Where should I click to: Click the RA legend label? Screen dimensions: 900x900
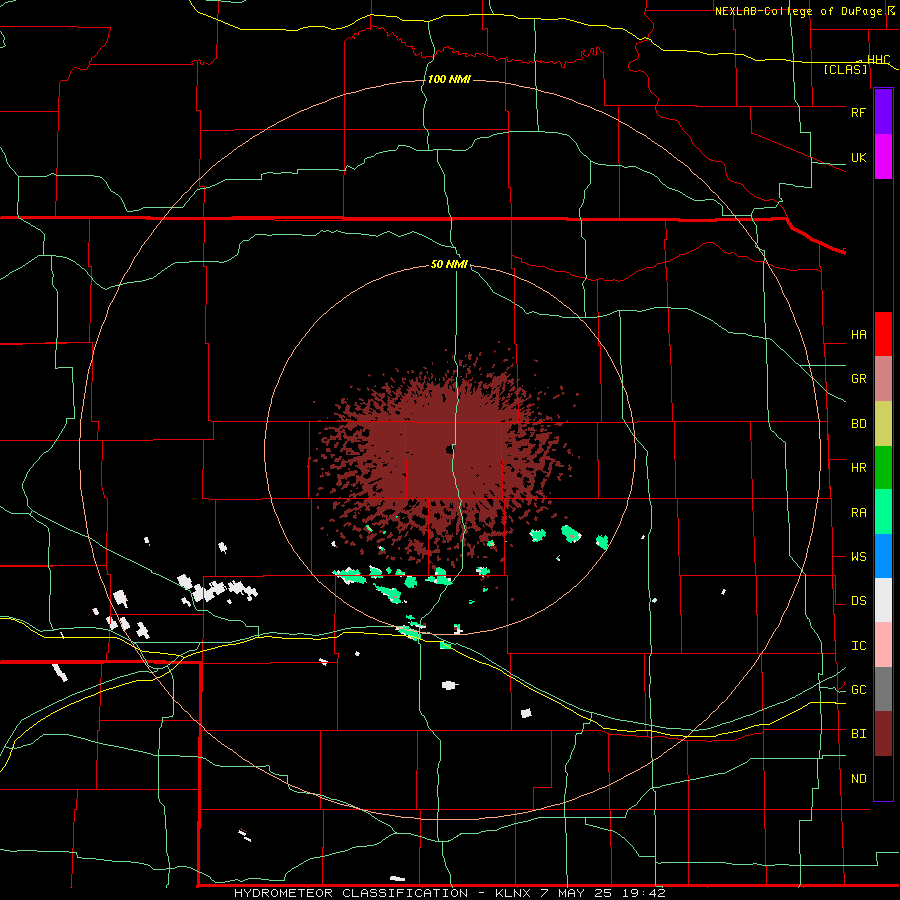click(858, 513)
